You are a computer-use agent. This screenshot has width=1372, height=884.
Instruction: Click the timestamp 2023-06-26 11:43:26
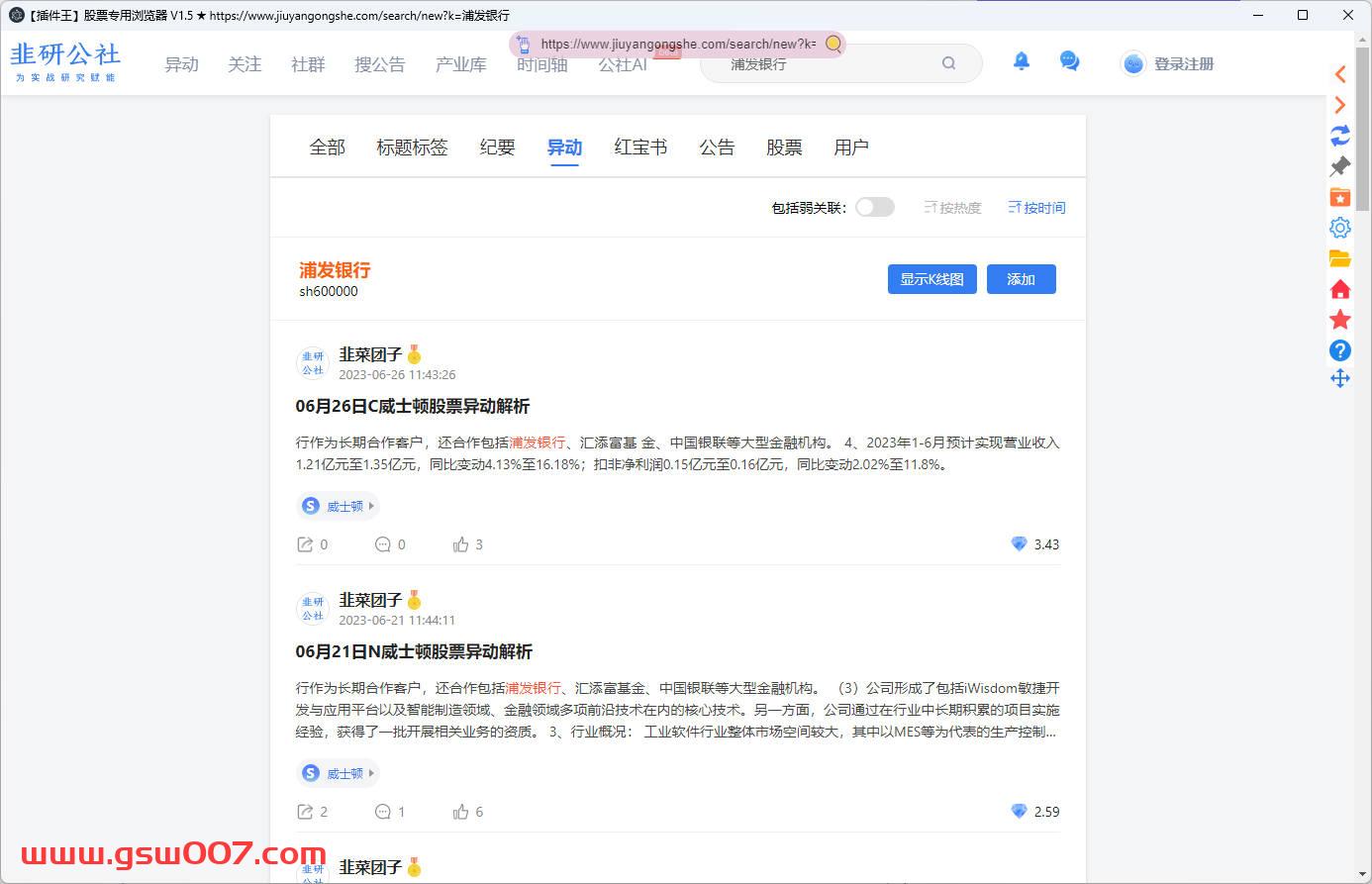coord(397,374)
